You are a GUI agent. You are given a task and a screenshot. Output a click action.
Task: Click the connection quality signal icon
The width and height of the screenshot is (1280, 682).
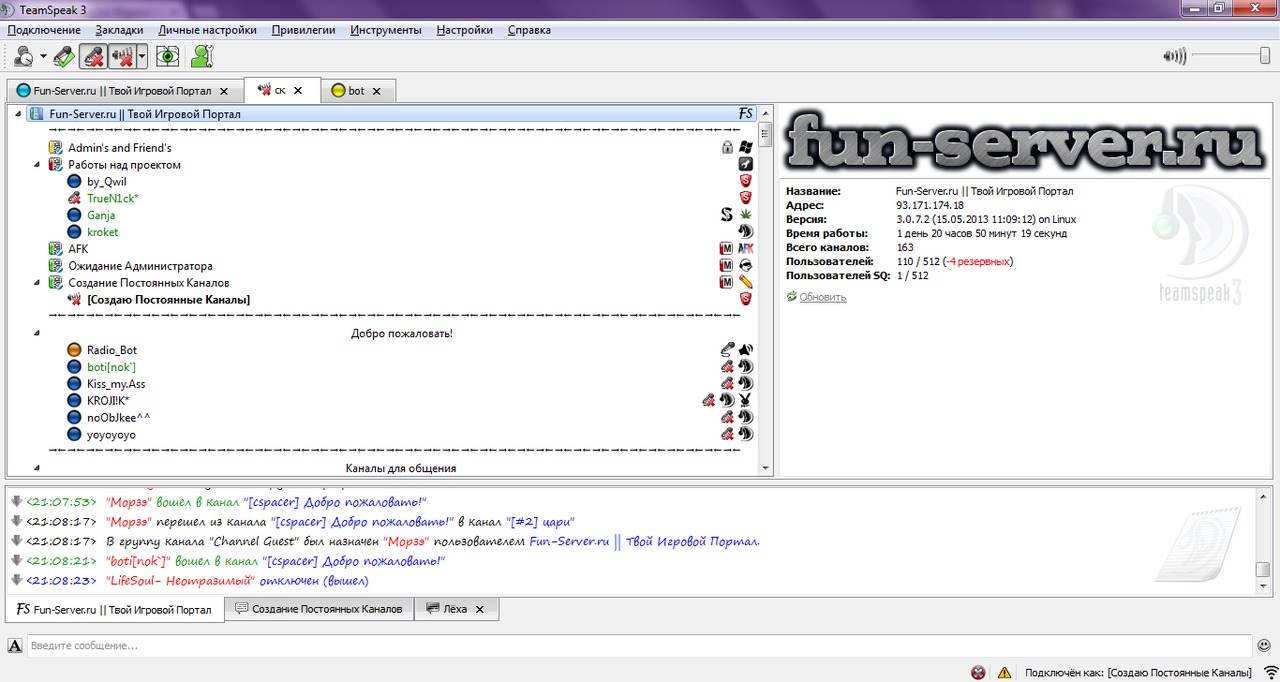pos(1270,671)
